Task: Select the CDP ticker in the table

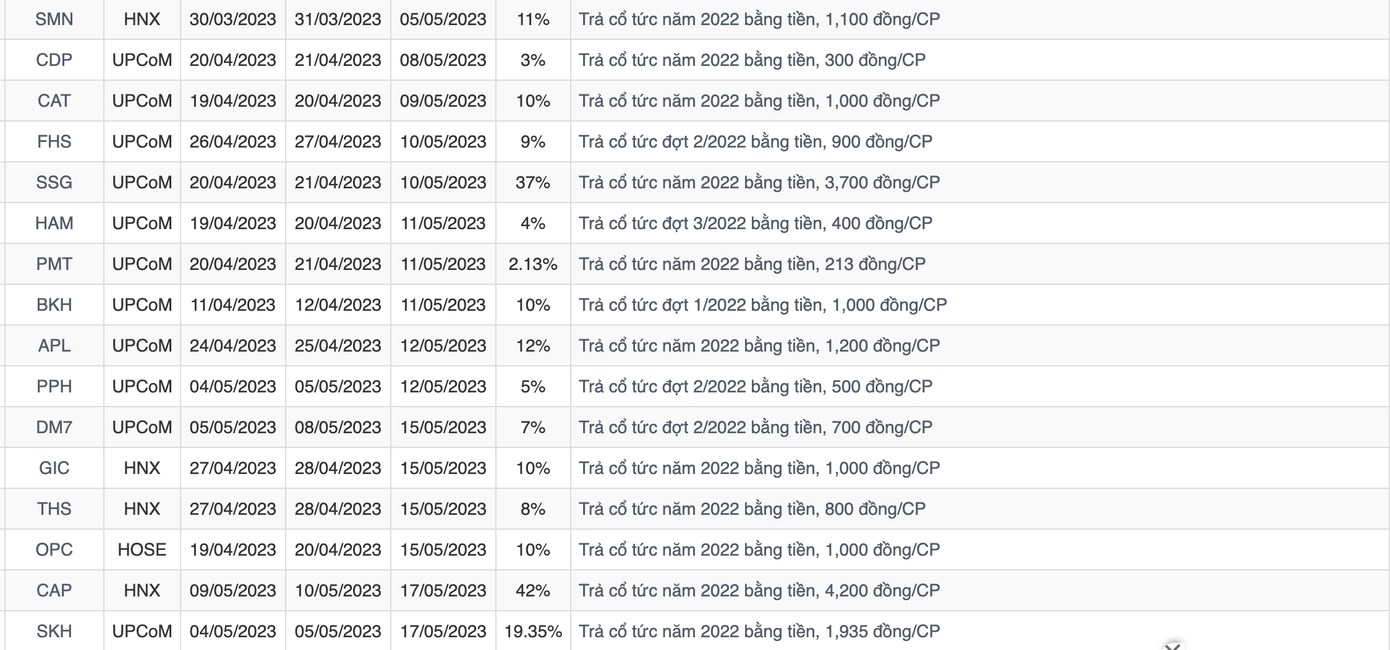Action: tap(54, 60)
